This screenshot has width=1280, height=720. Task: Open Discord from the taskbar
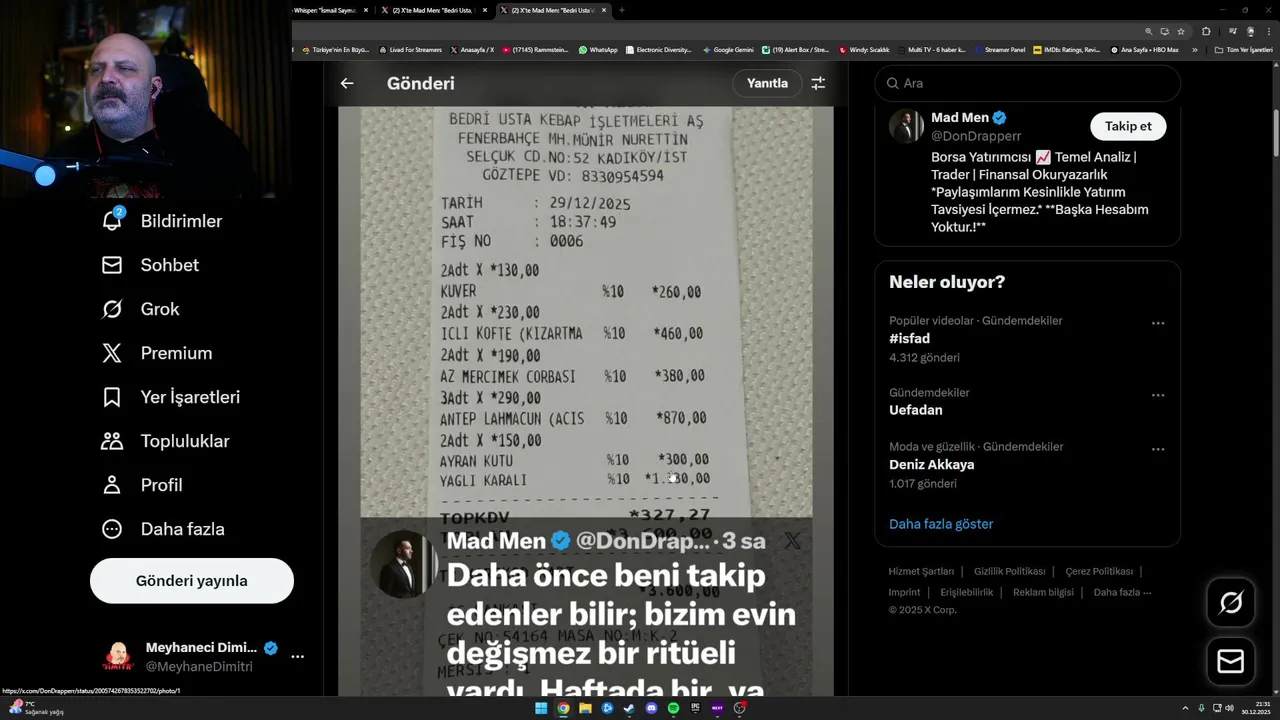click(x=651, y=708)
